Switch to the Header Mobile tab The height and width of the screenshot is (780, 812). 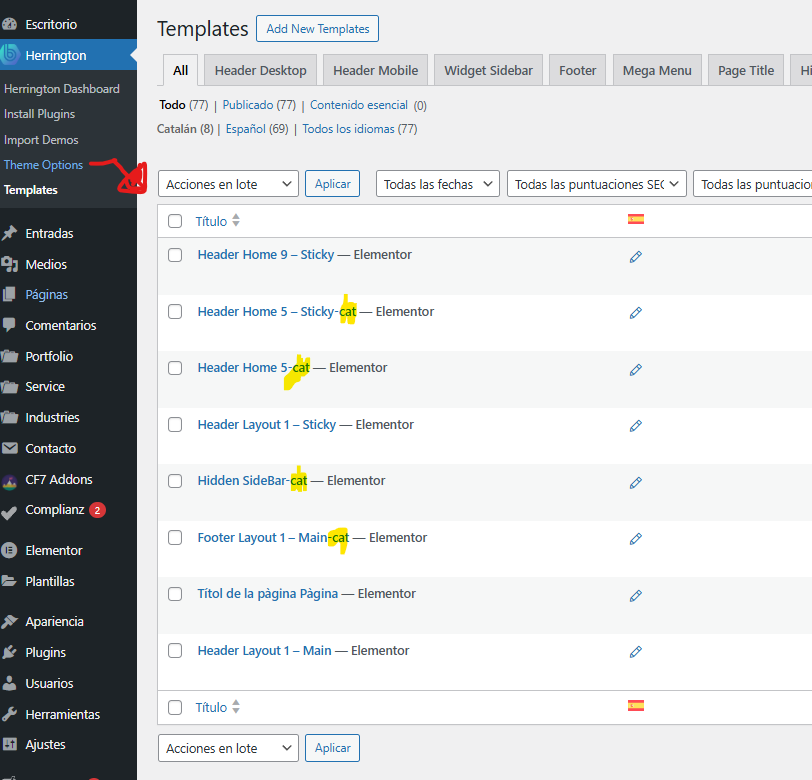point(376,71)
